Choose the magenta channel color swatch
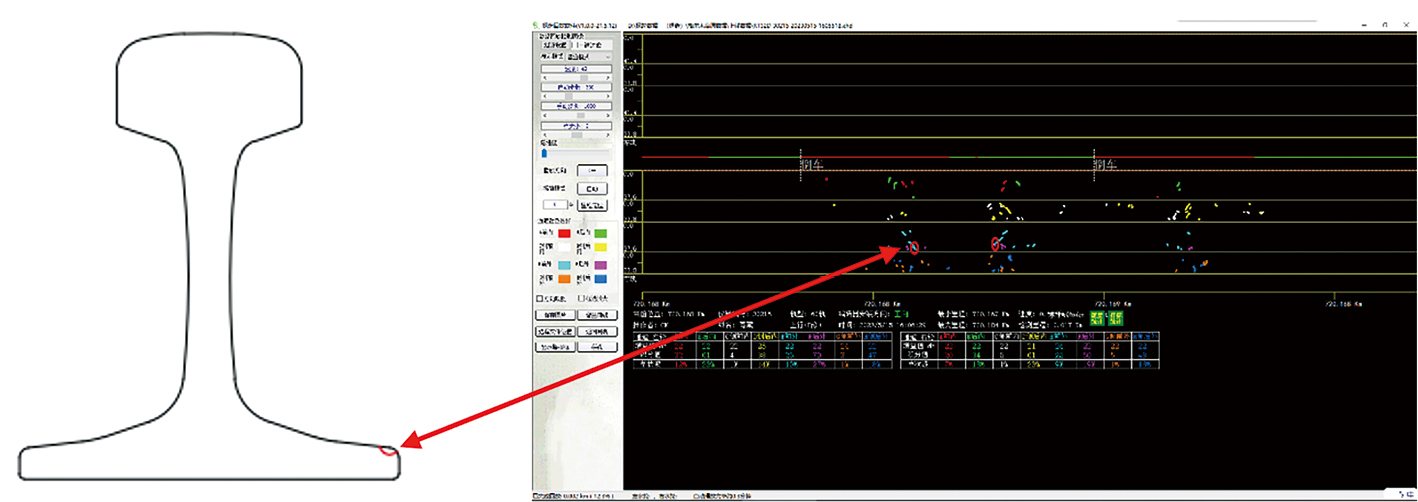This screenshot has height=502, width=1418. coord(601,264)
